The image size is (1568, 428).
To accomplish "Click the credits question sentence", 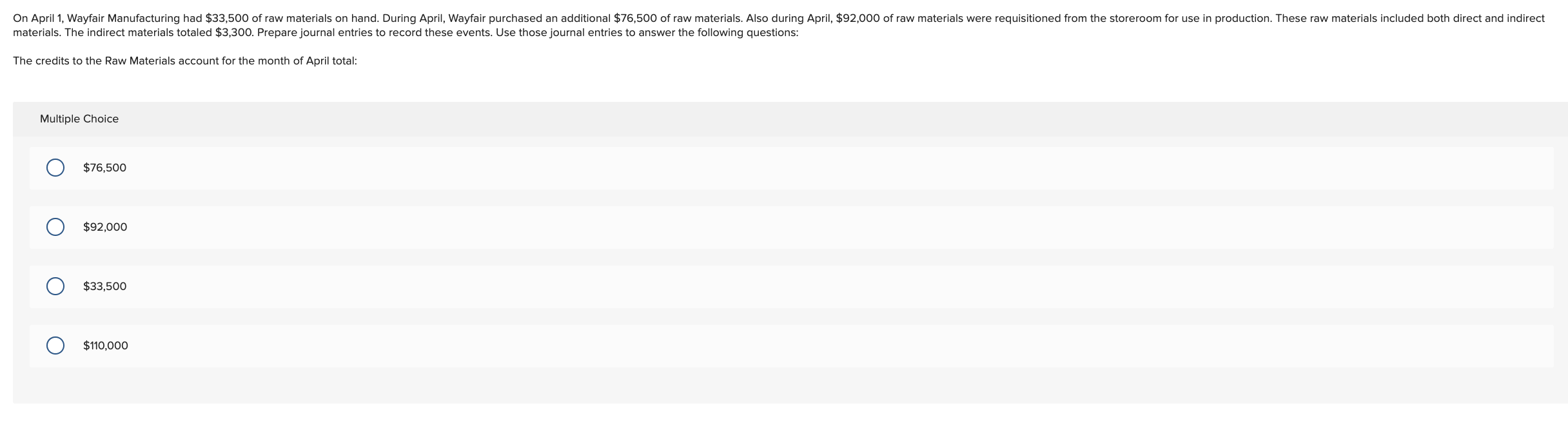I will [185, 61].
